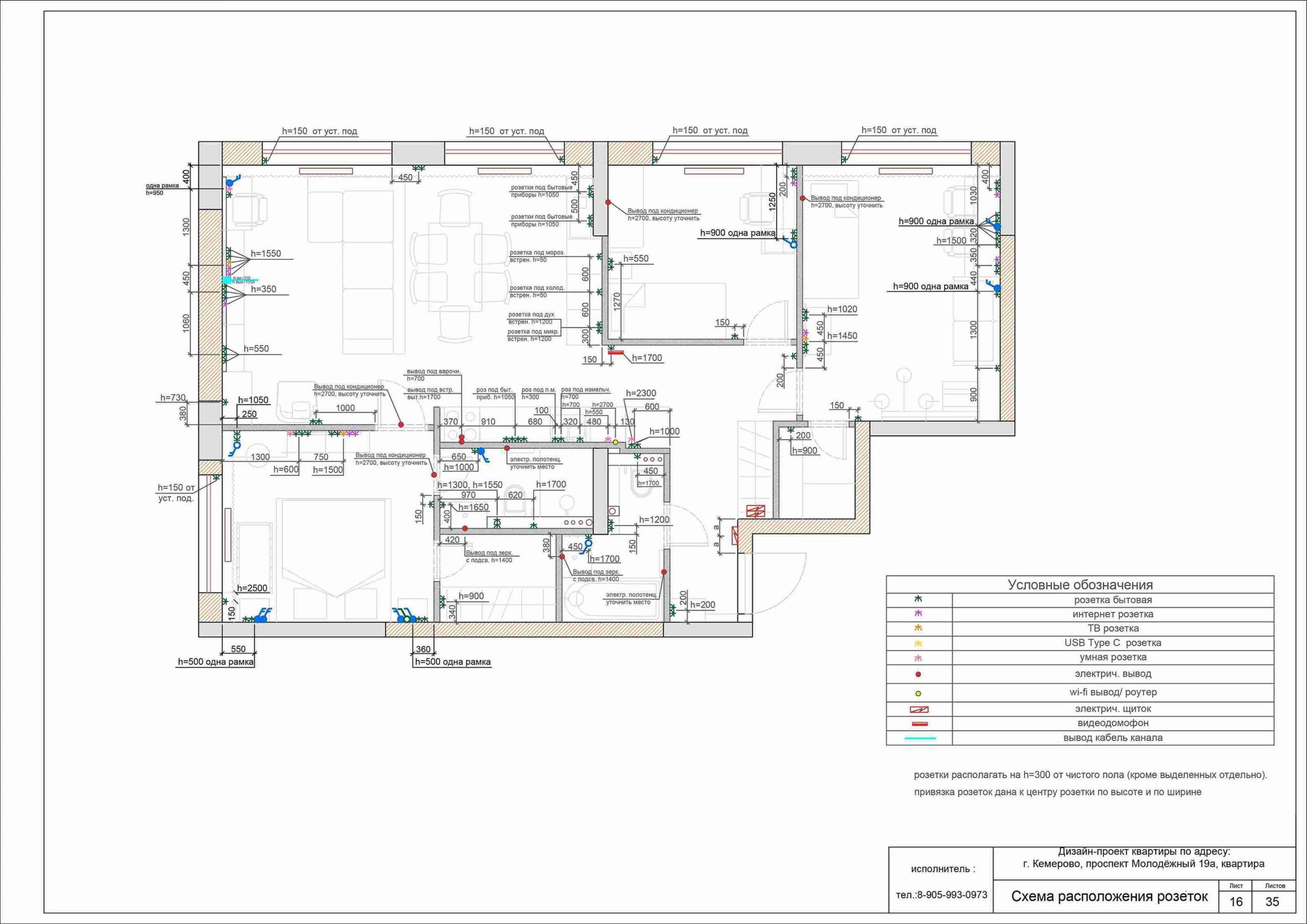Click the red electrical outlet dot in legend

918,674
